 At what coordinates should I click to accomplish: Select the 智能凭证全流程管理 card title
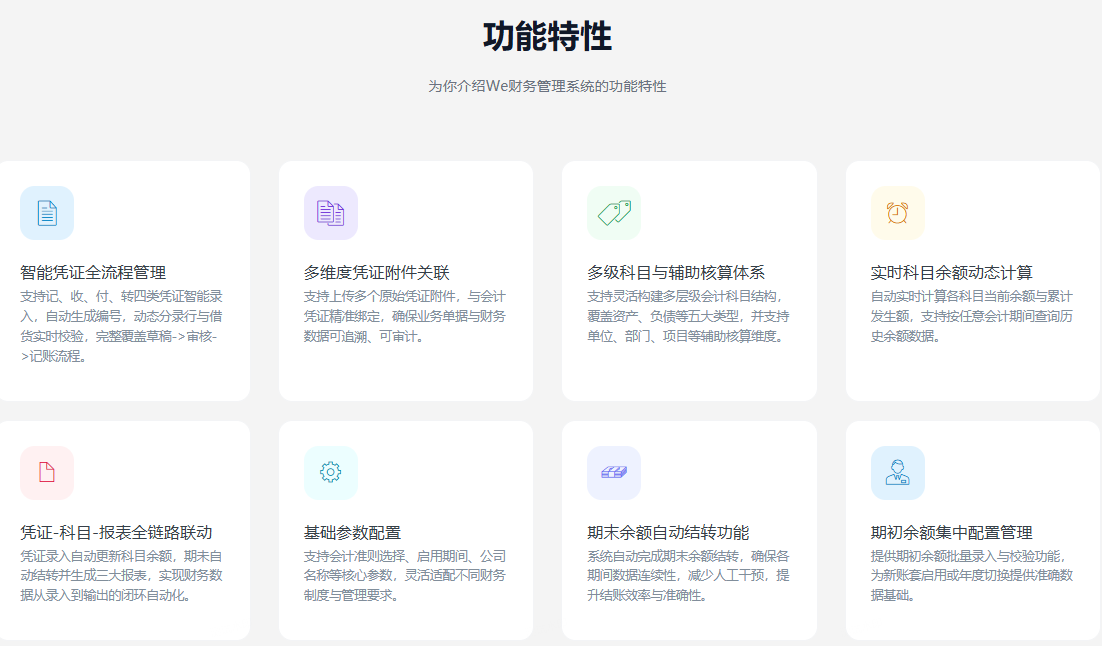point(93,272)
